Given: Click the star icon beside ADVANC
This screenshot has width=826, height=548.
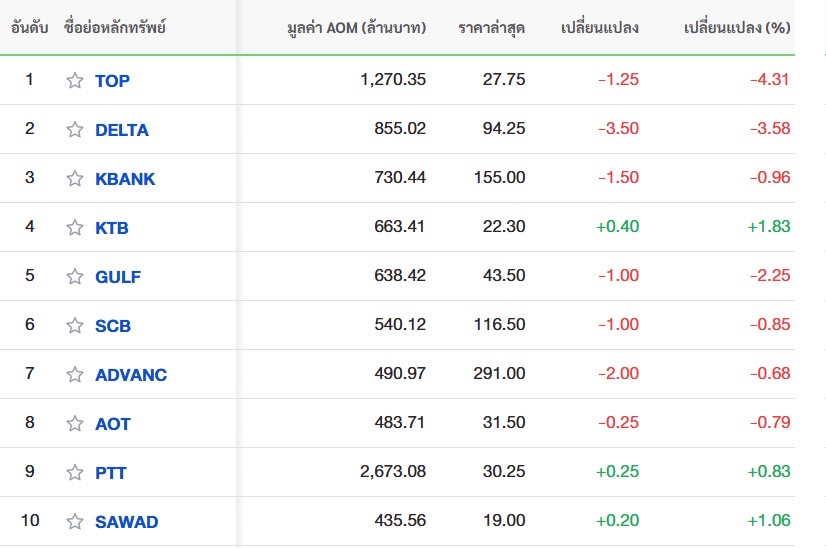Looking at the screenshot, I should pyautogui.click(x=75, y=375).
